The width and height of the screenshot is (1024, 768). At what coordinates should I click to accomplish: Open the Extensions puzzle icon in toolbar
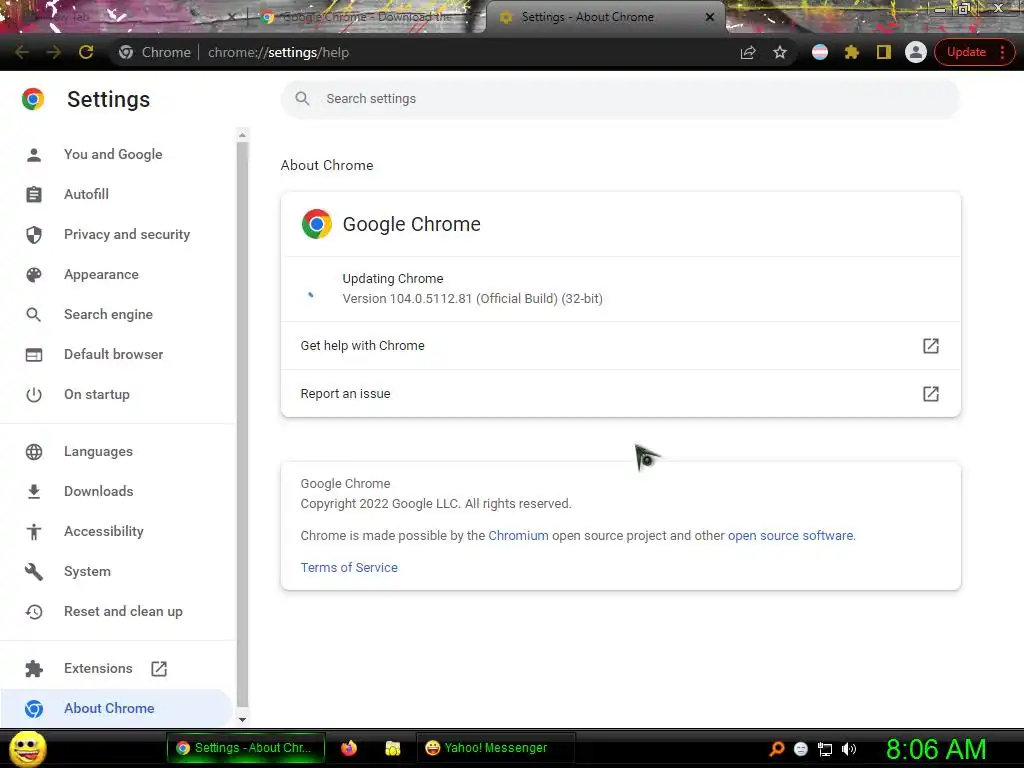[852, 52]
